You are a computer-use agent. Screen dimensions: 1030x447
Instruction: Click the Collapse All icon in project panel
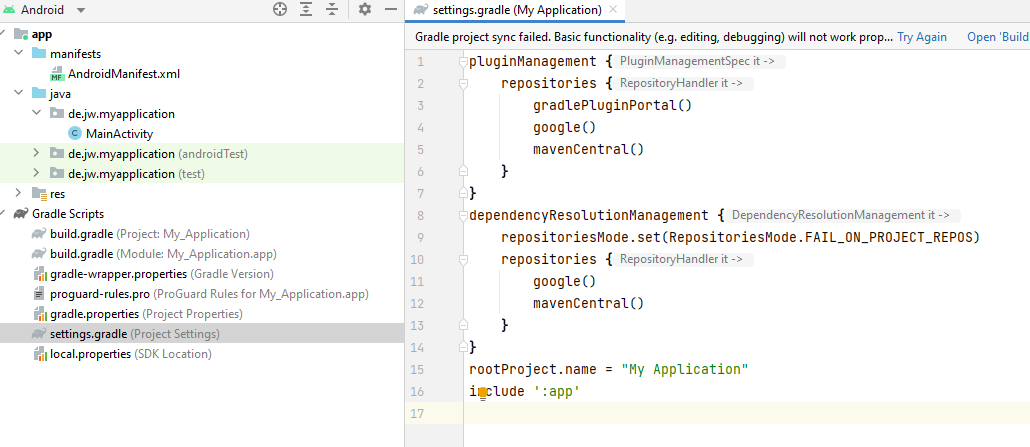click(333, 9)
